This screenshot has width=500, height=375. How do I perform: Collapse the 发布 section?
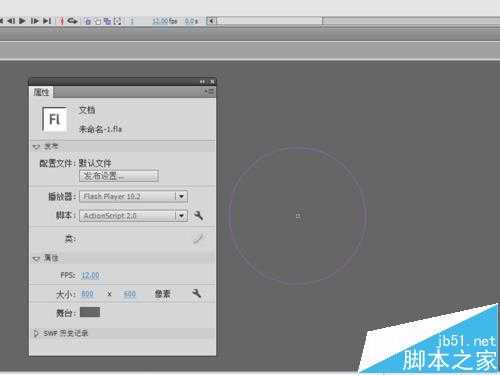36,147
